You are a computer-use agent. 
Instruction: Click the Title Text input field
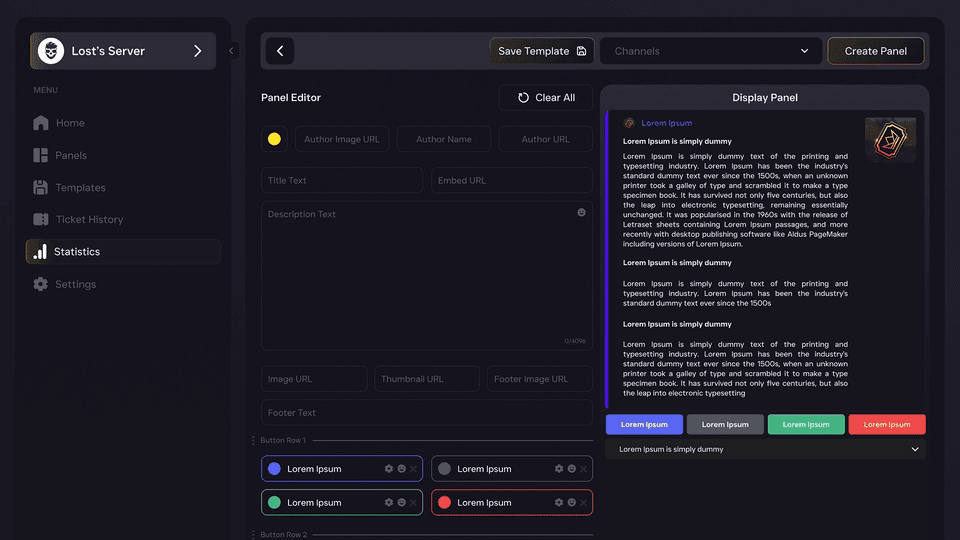342,181
